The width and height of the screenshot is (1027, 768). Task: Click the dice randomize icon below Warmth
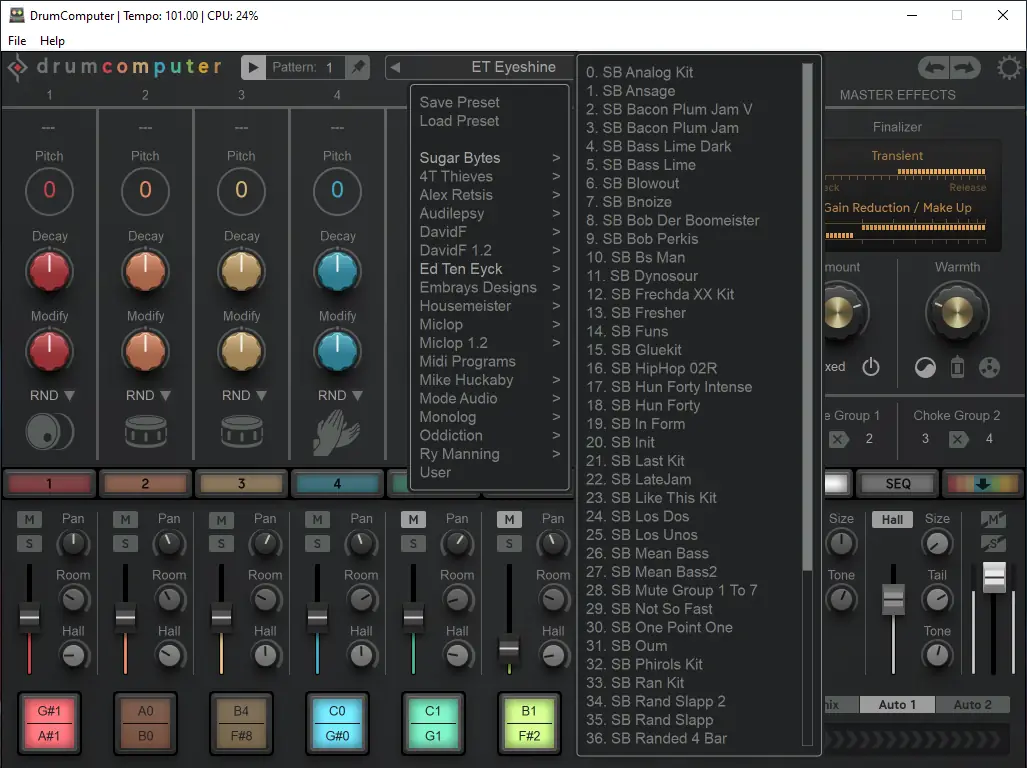pyautogui.click(x=989, y=367)
